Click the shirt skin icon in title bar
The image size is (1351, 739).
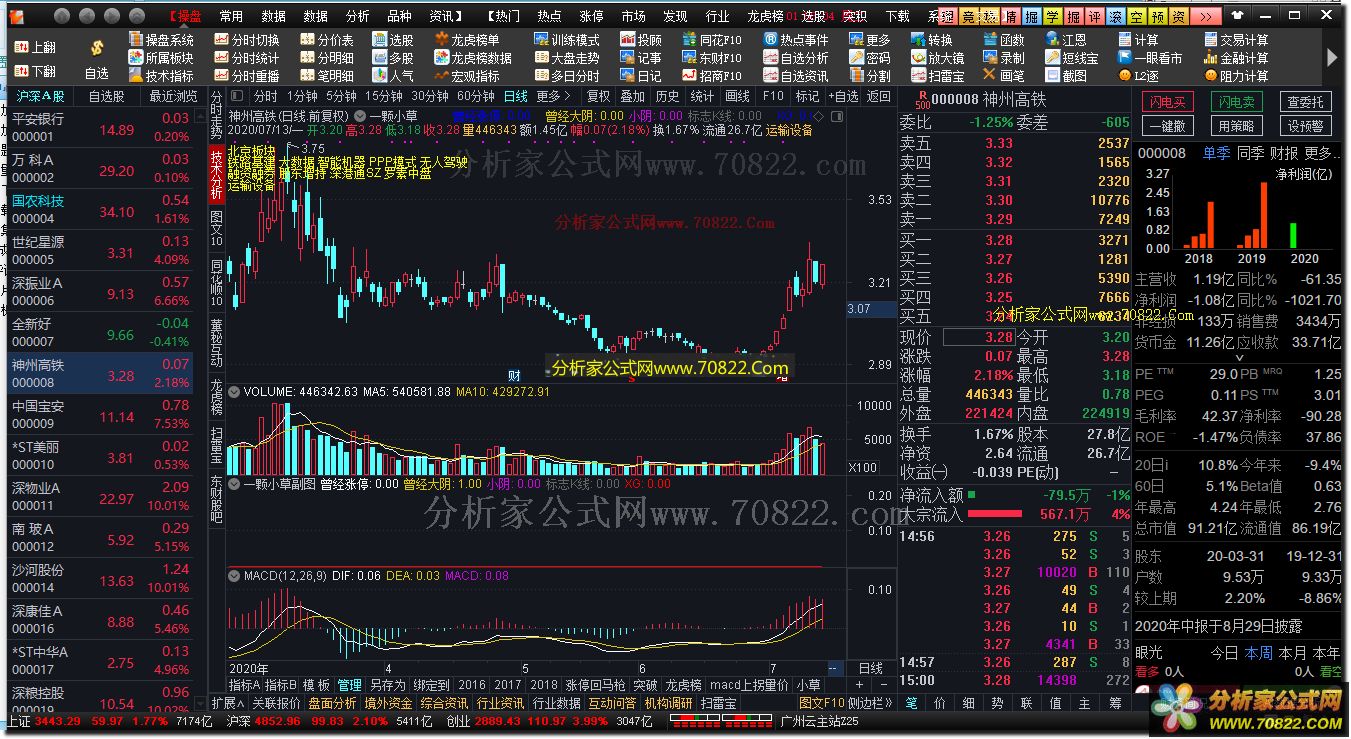[x=1240, y=16]
